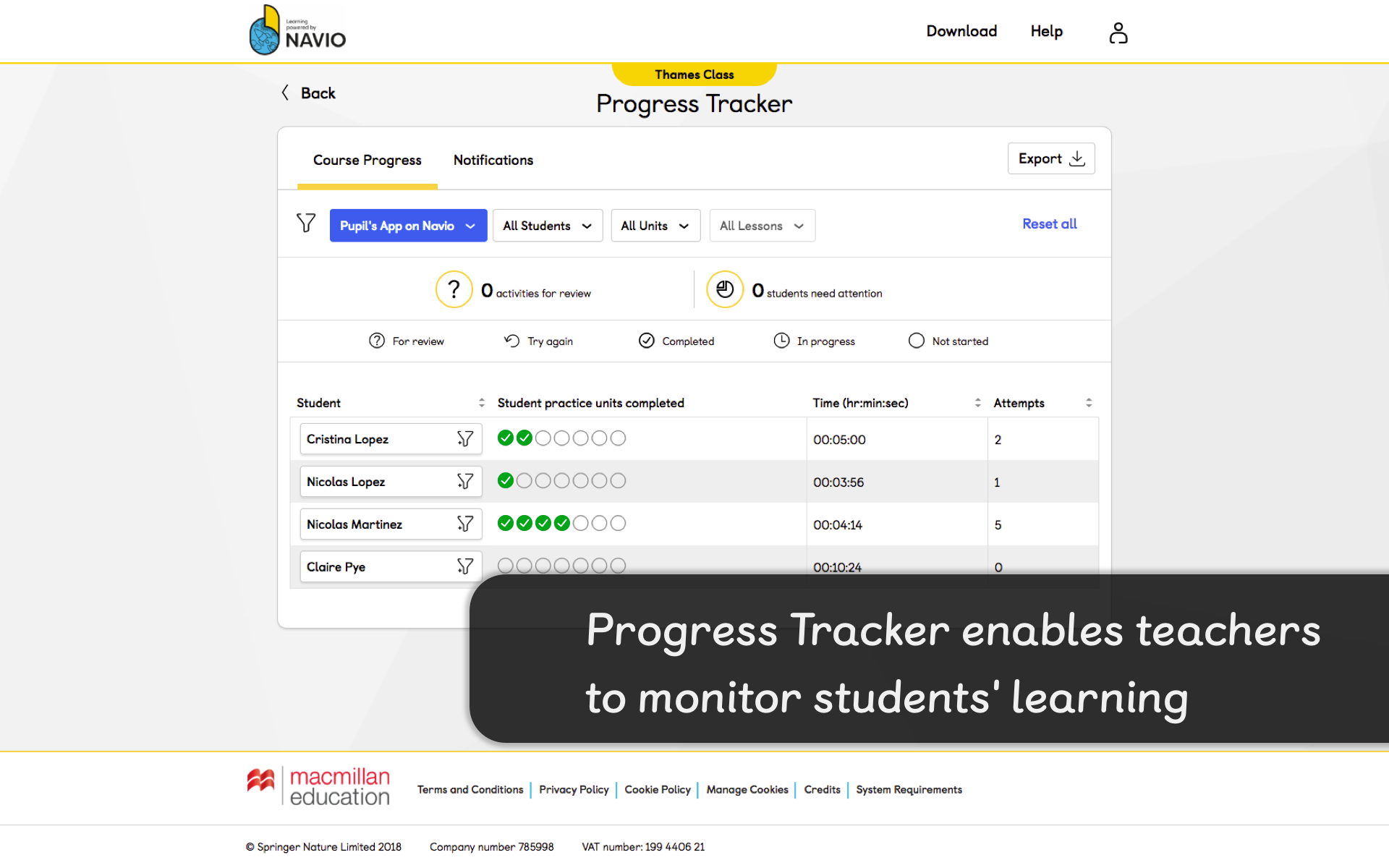
Task: Open the All Students dropdown
Action: 548,226
